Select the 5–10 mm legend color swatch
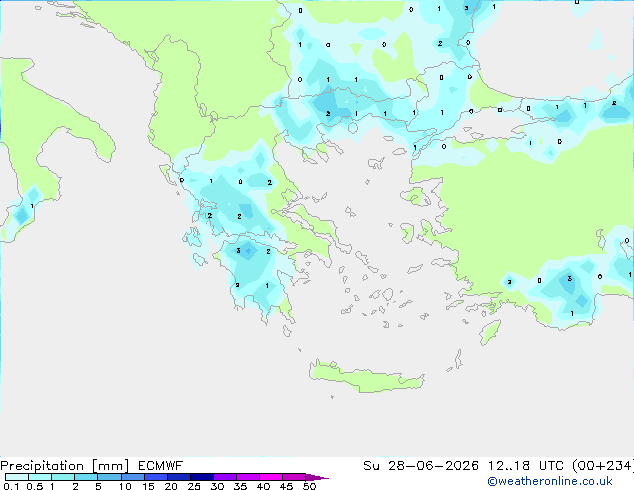 click(x=109, y=477)
